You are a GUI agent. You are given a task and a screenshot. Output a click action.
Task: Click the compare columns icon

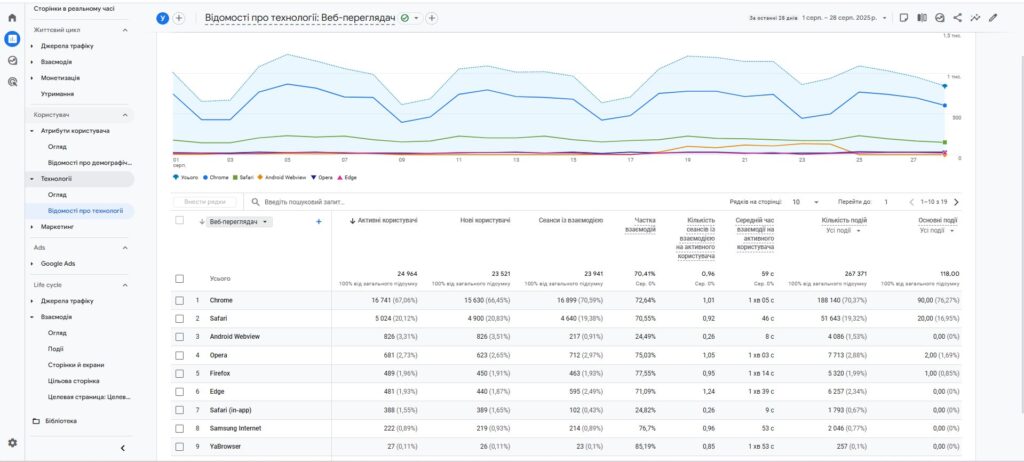[922, 18]
